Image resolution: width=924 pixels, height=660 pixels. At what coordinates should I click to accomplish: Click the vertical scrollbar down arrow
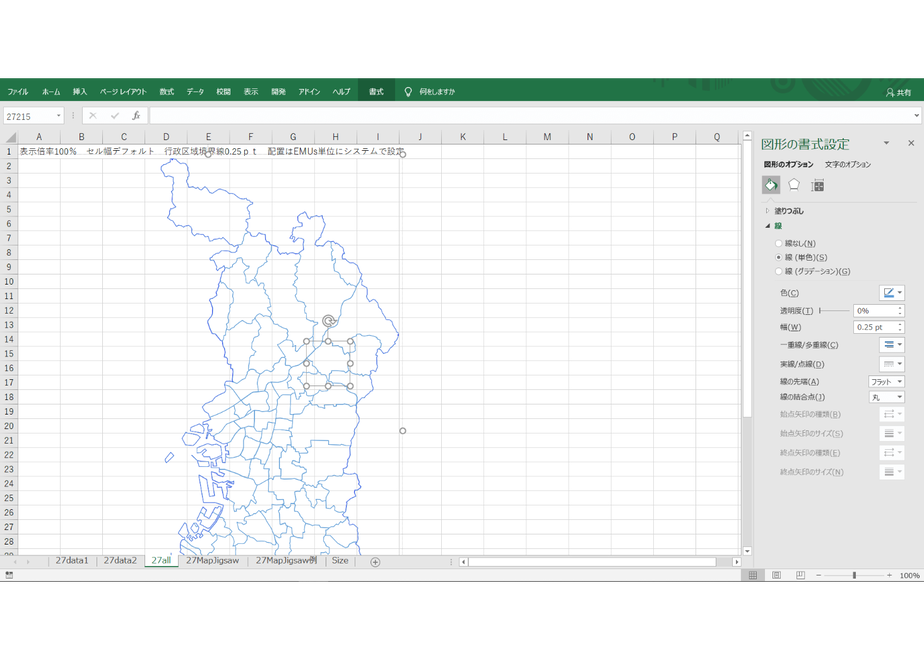[747, 551]
